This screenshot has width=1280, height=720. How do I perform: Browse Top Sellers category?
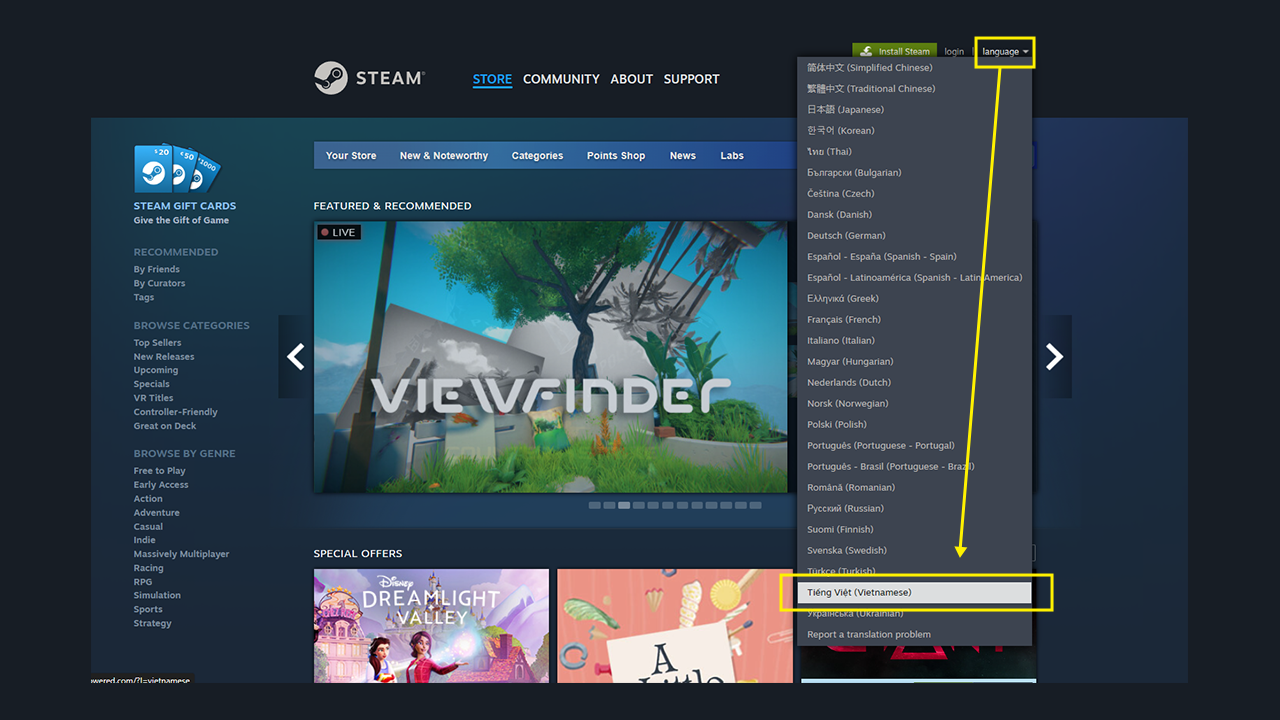tap(158, 343)
